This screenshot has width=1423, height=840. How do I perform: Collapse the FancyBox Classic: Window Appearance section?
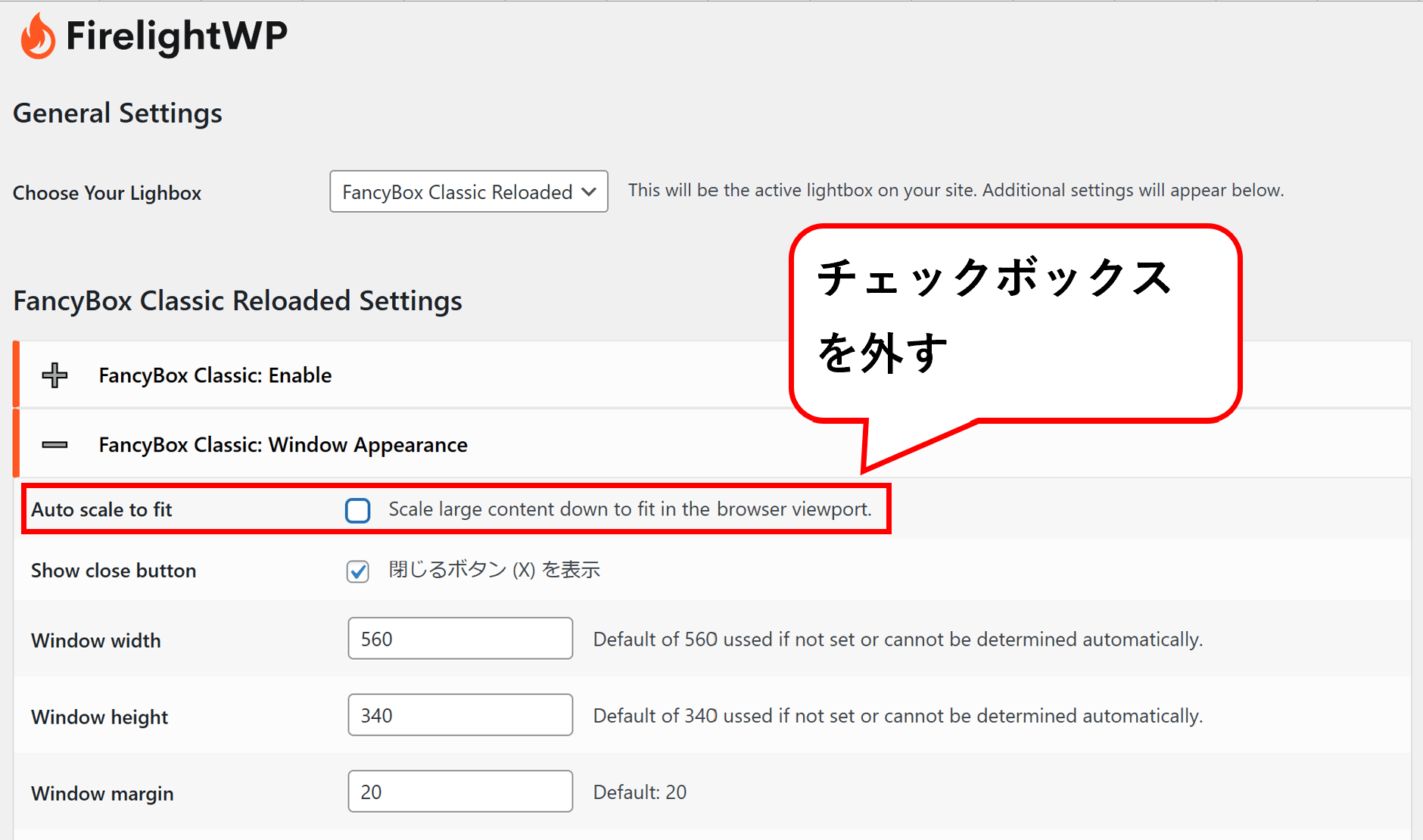pyautogui.click(x=54, y=445)
